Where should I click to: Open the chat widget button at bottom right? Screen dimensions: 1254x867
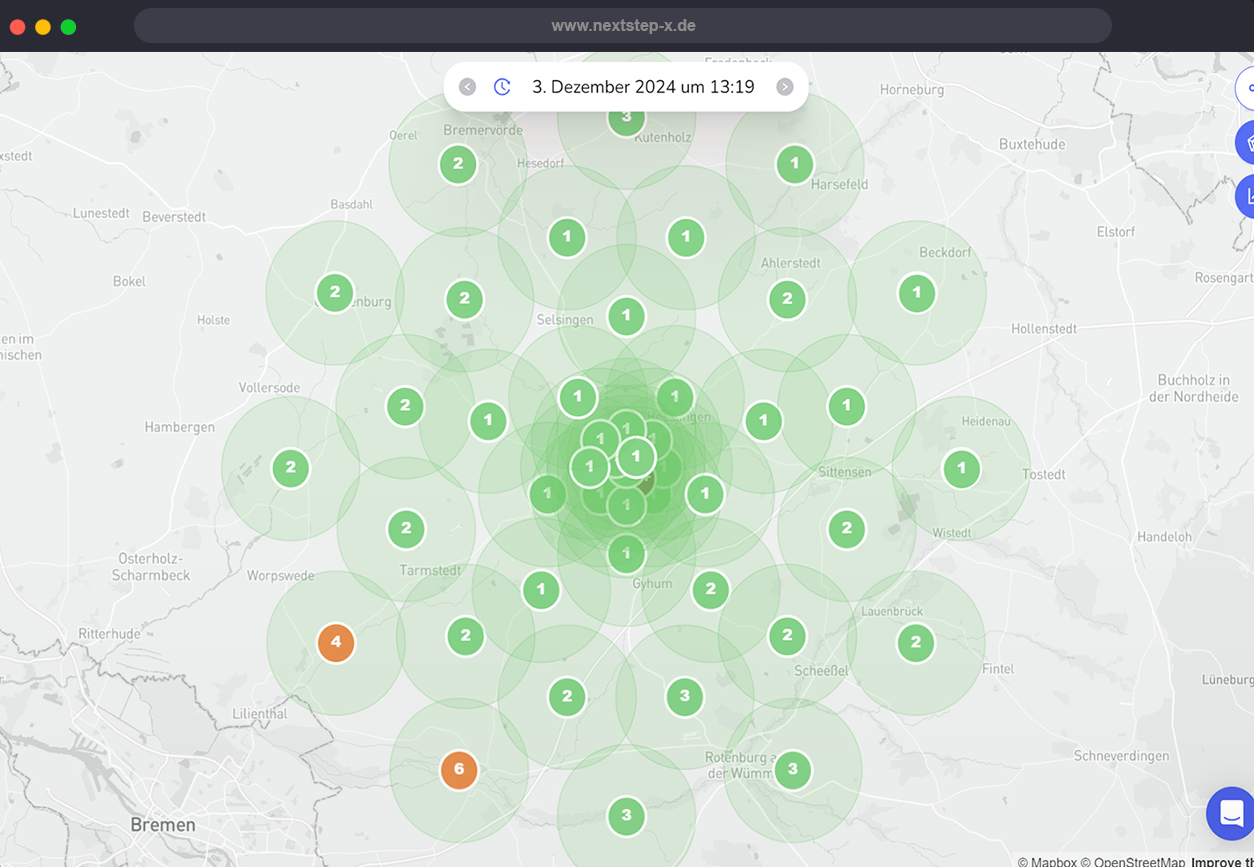[1232, 813]
